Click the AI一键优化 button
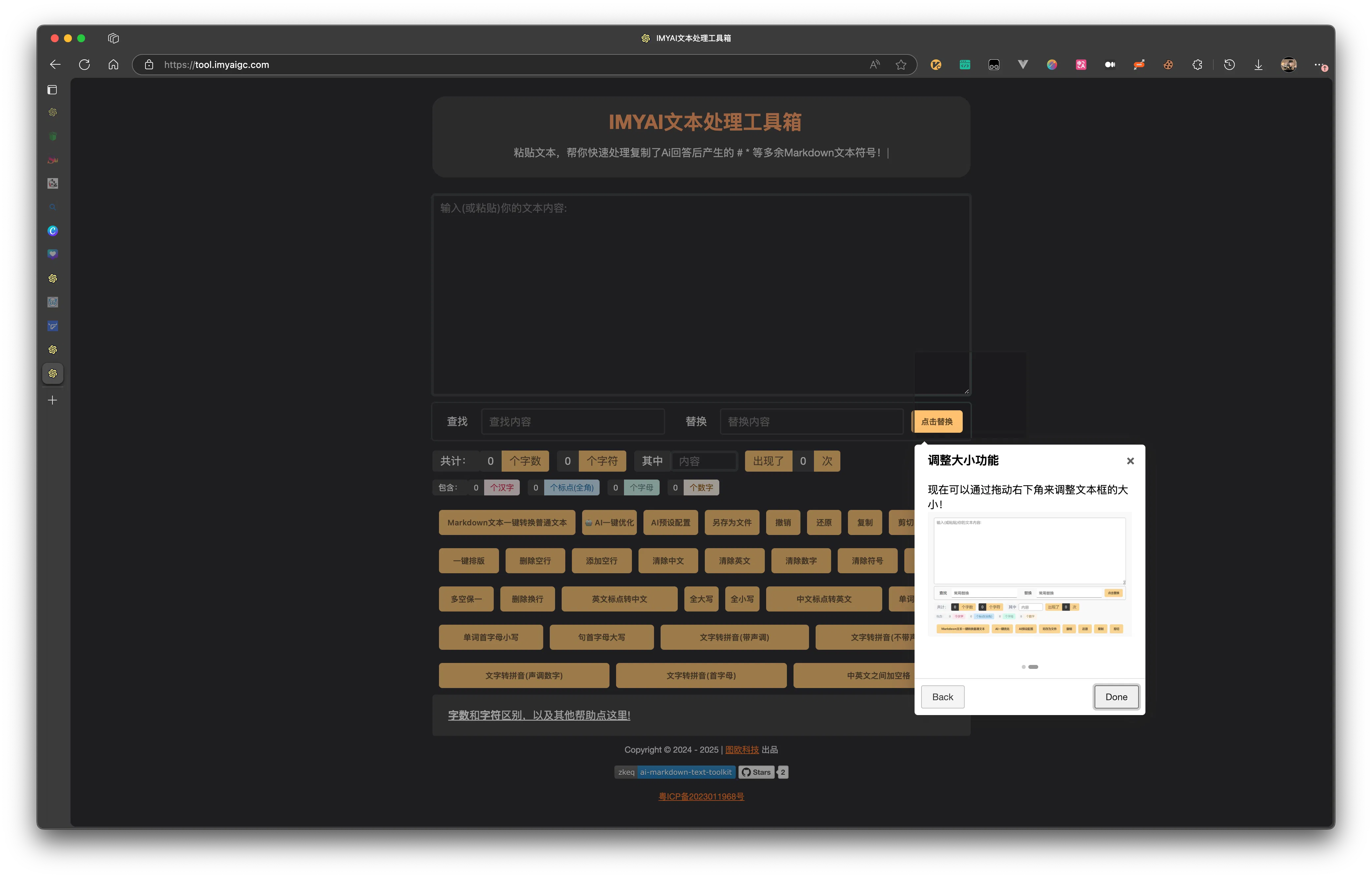 point(609,522)
